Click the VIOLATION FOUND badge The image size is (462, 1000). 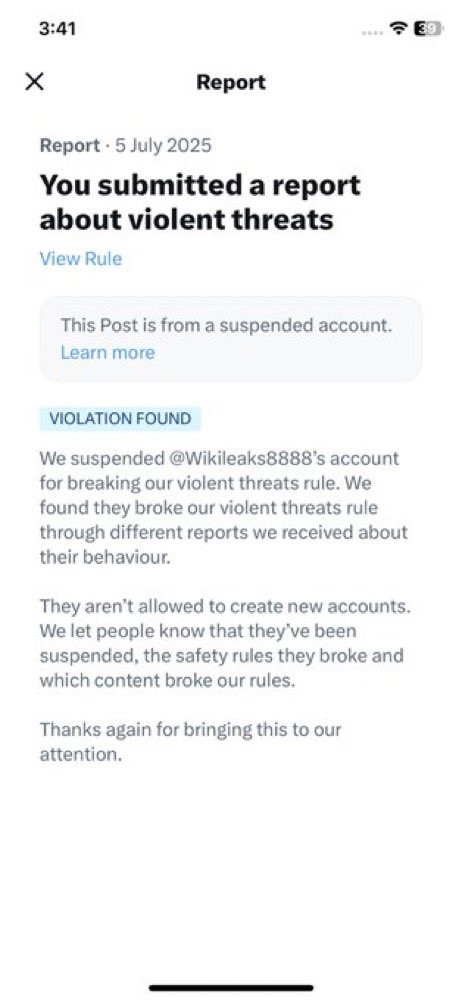[120, 419]
